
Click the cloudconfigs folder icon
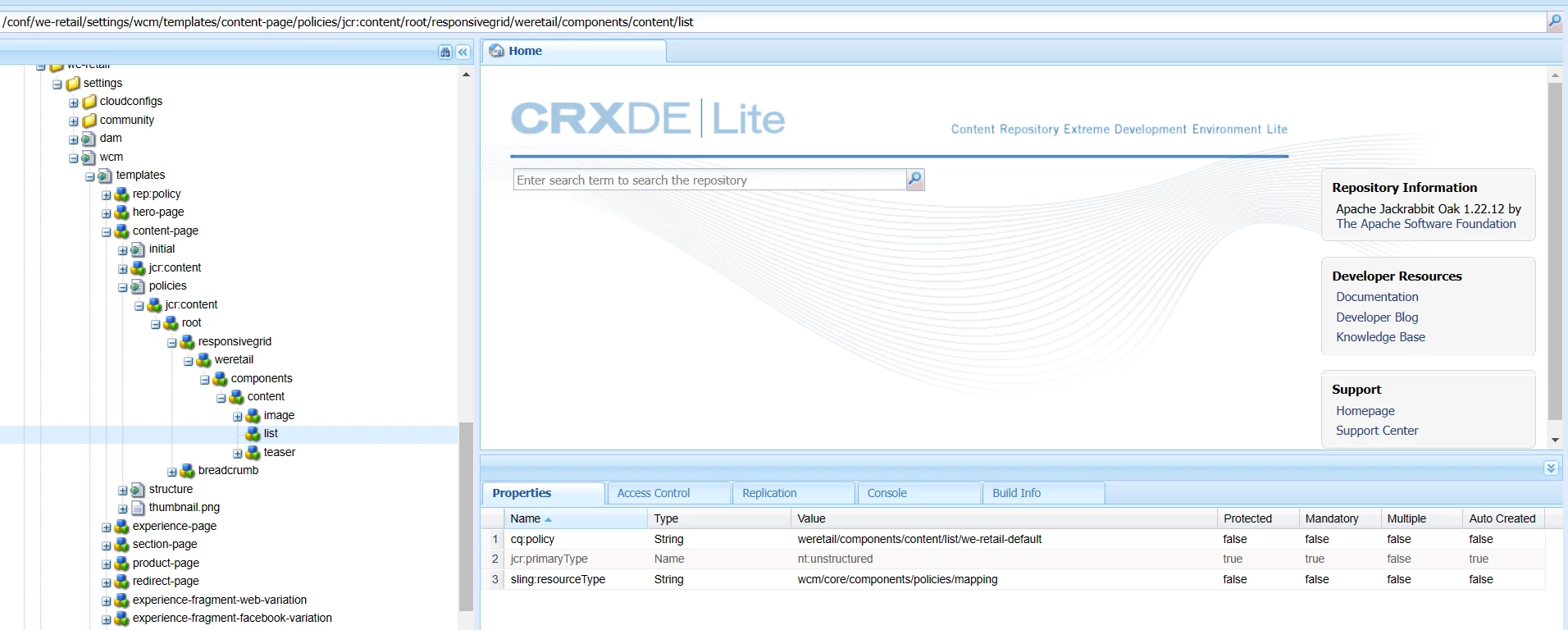tap(89, 102)
